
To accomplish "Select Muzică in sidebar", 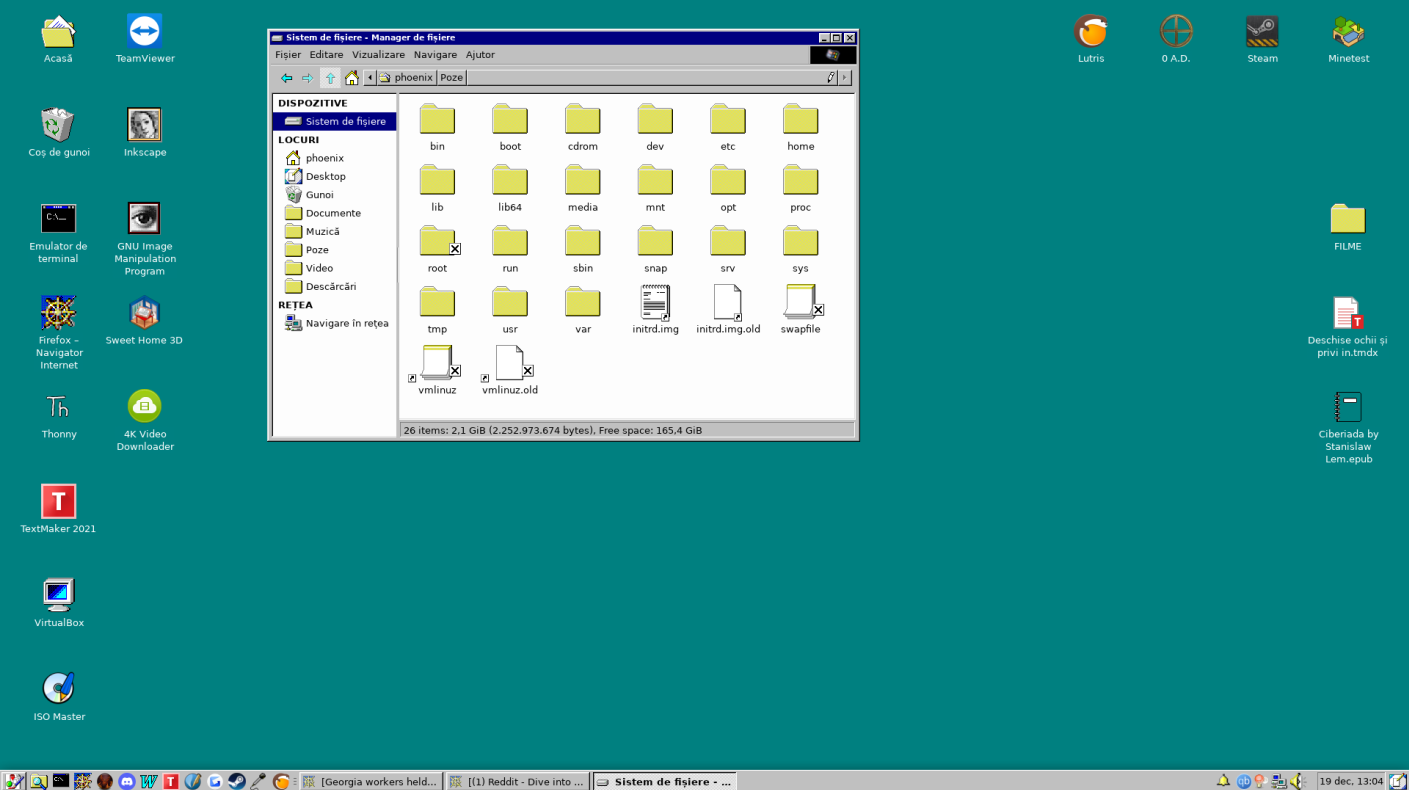I will pos(335,231).
